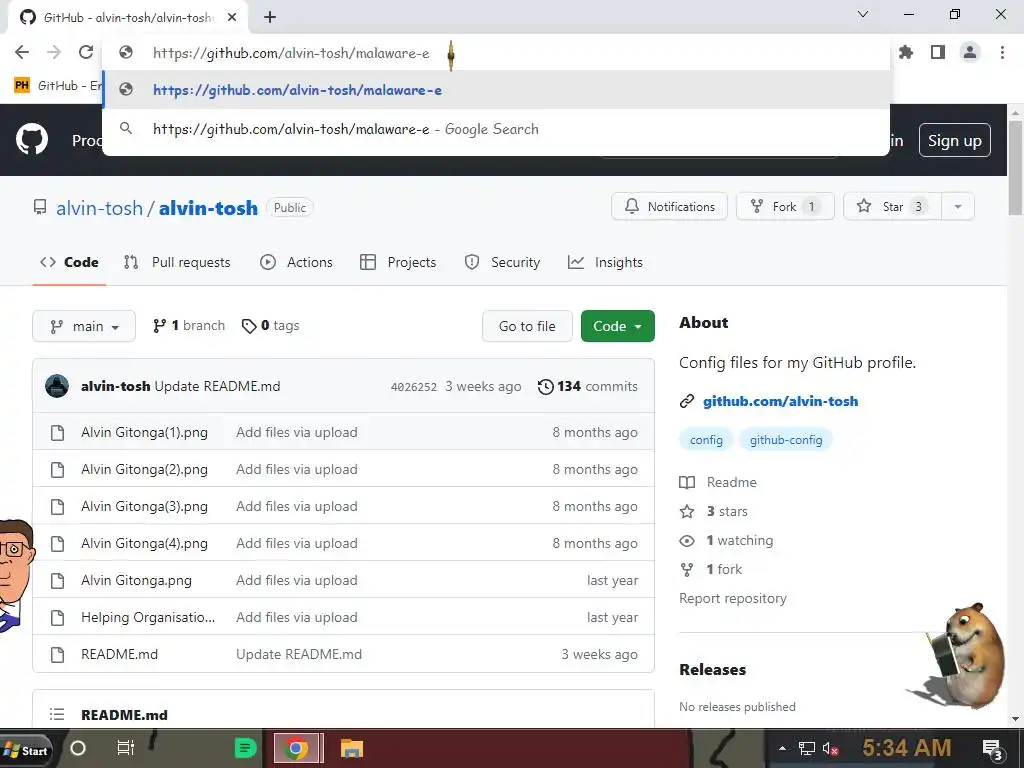The height and width of the screenshot is (768, 1024).
Task: Click the browser forward arrow
Action: pyautogui.click(x=54, y=52)
